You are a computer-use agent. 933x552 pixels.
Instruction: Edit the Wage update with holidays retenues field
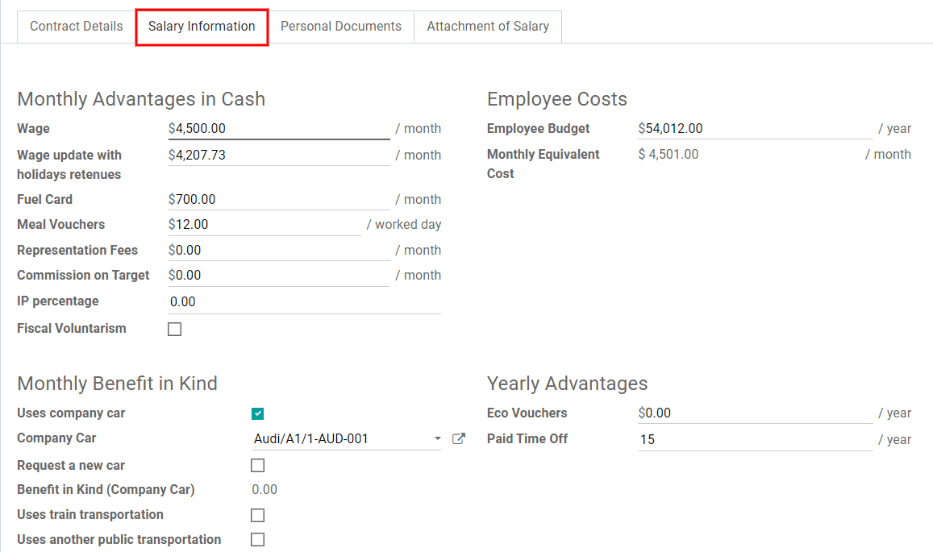278,155
